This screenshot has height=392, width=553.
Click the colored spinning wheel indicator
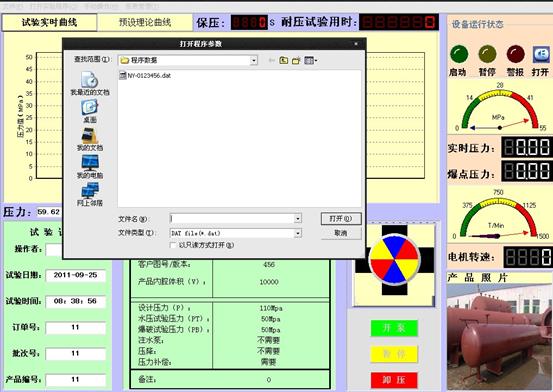coord(394,260)
